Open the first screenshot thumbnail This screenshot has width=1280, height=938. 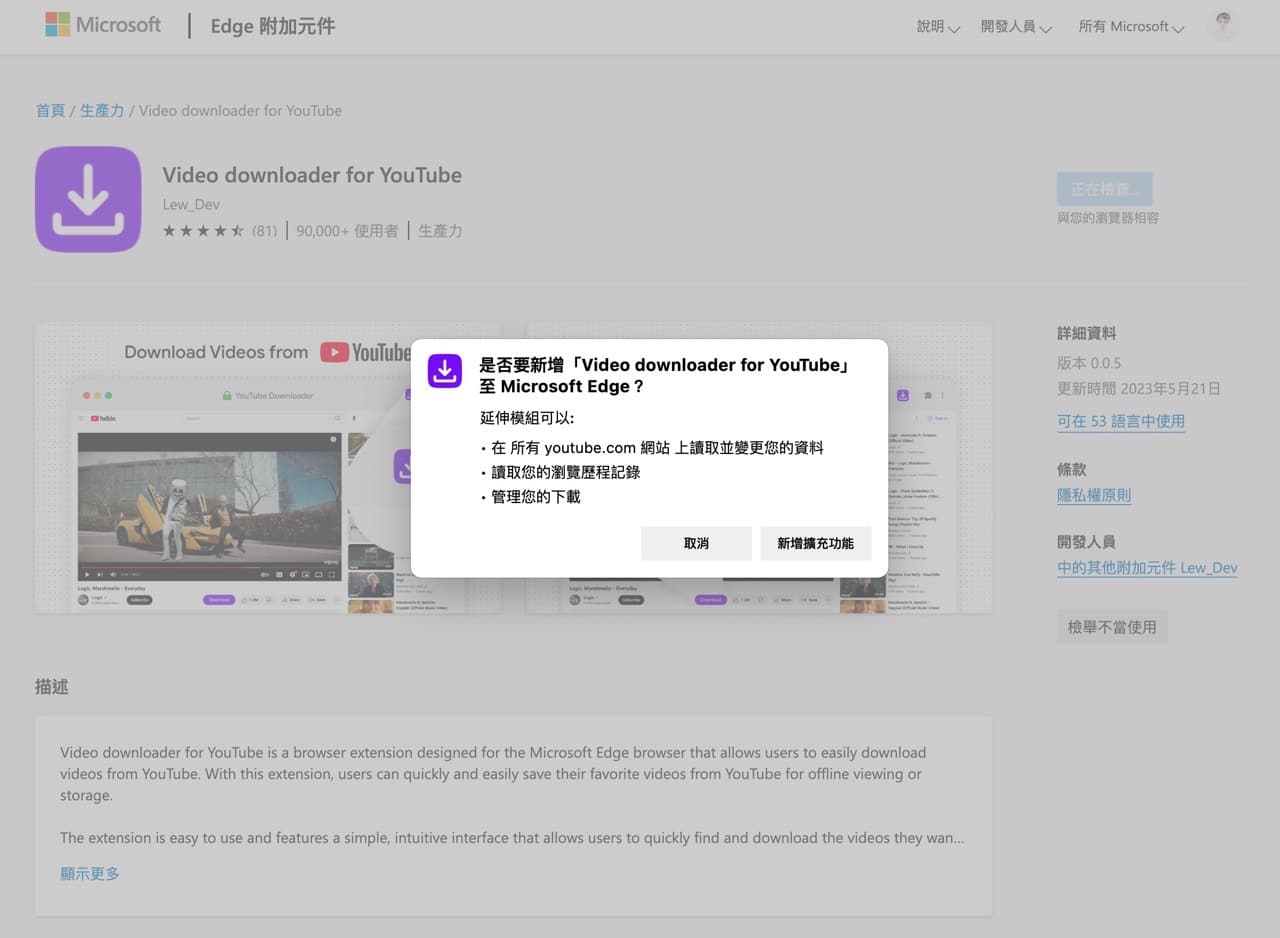click(268, 467)
